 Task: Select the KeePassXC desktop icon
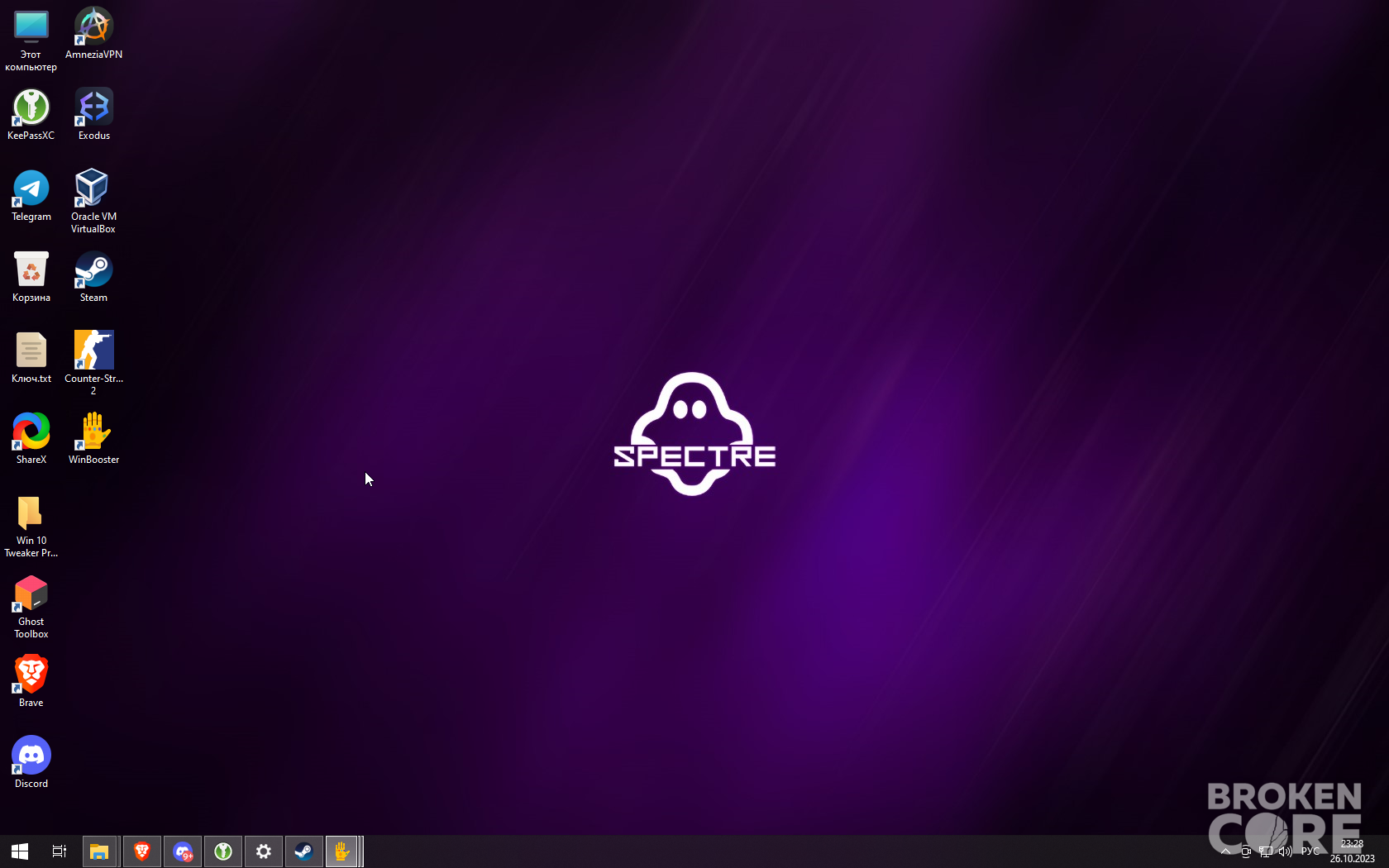click(31, 115)
